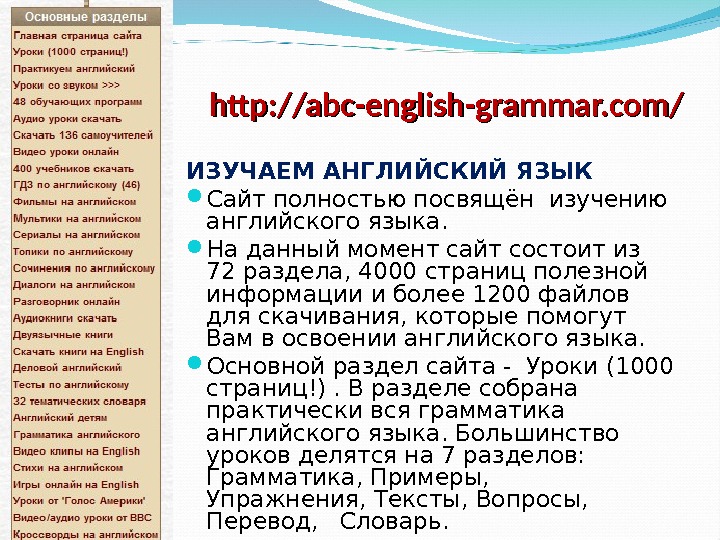
Task: Go to 'Диалоги на английском'
Action: pyautogui.click(x=74, y=285)
